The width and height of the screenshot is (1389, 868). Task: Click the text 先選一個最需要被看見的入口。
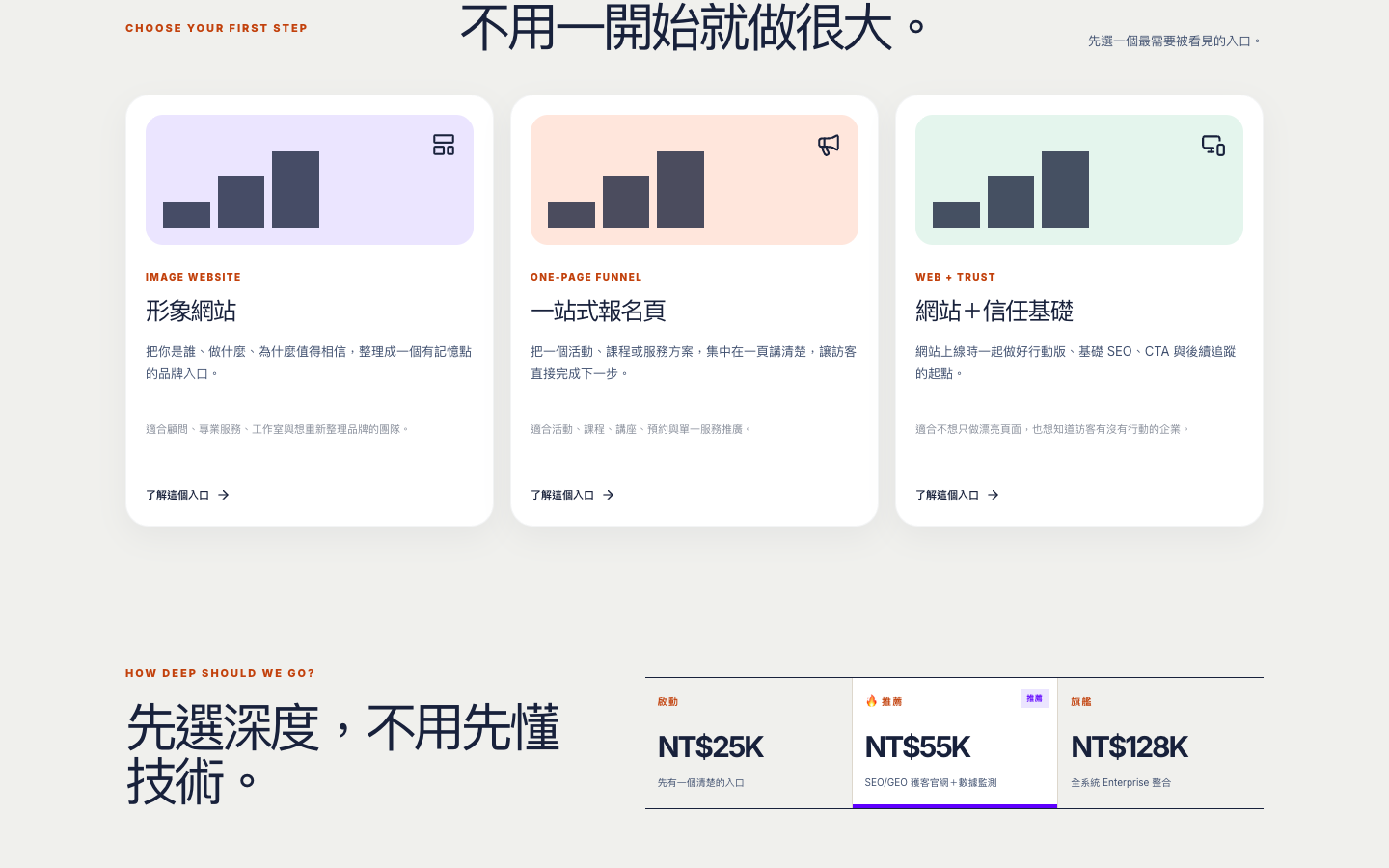tap(1175, 41)
